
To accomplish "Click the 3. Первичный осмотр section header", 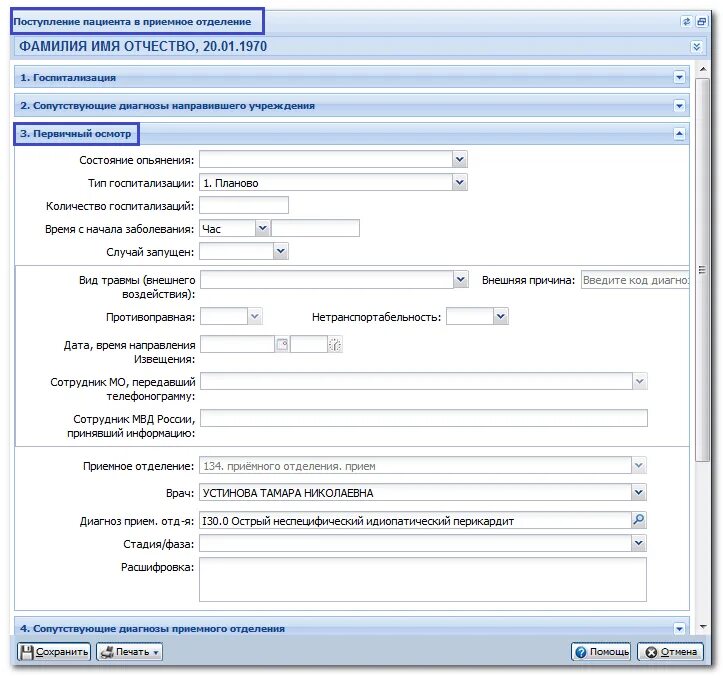I will [351, 134].
